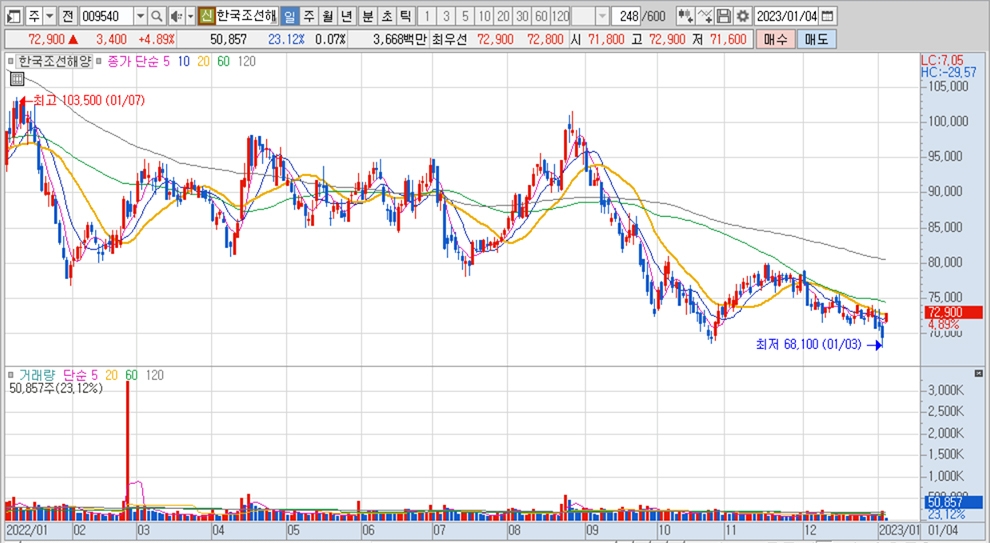Switch to weekly (주) chart period
The image size is (990, 543).
click(x=308, y=16)
